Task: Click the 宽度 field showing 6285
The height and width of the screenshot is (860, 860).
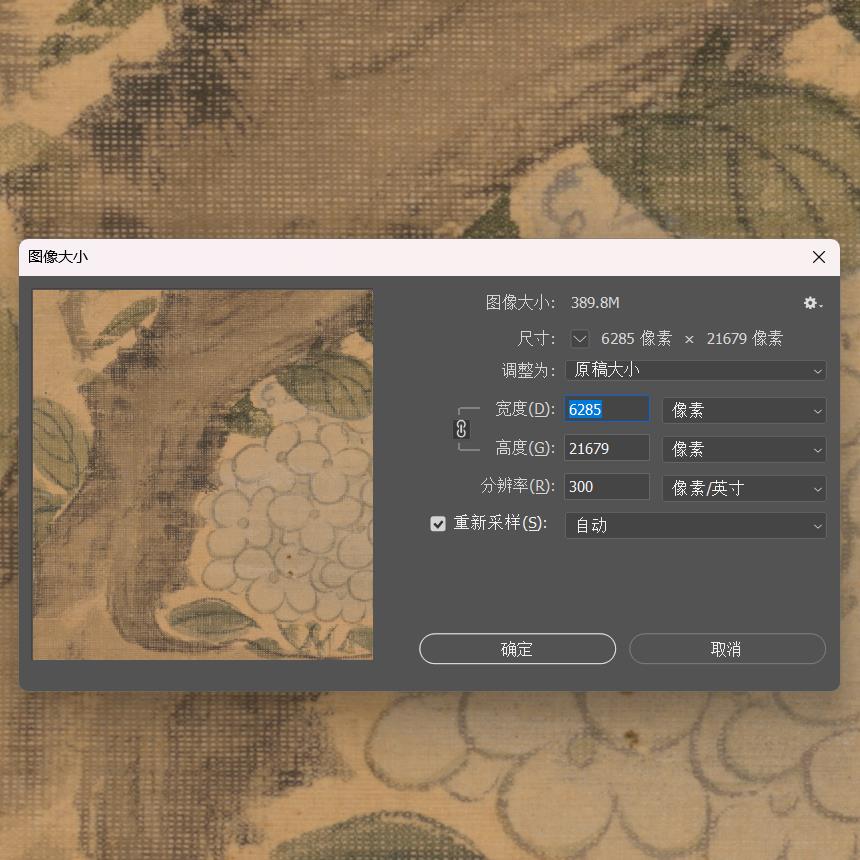Action: pos(607,409)
